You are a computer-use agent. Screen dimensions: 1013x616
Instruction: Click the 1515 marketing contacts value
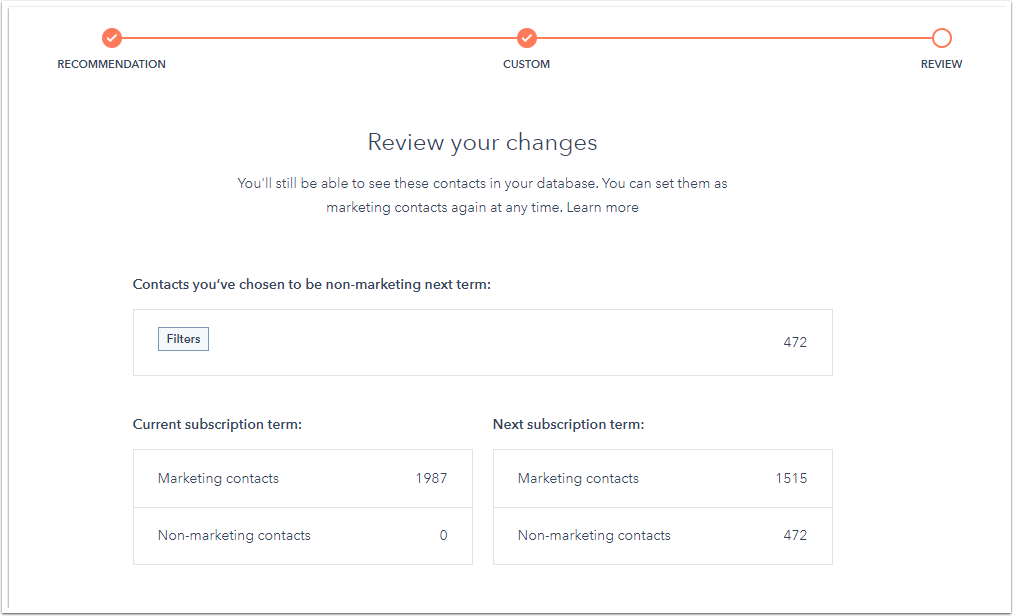tap(791, 478)
